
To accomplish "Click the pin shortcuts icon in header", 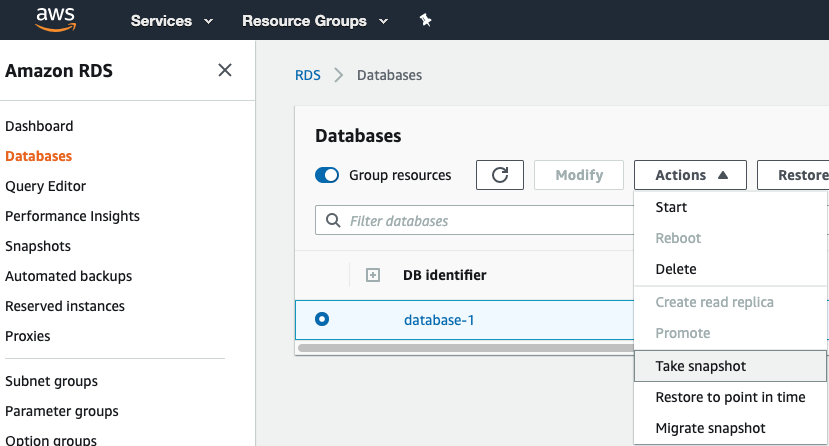I will tap(425, 20).
